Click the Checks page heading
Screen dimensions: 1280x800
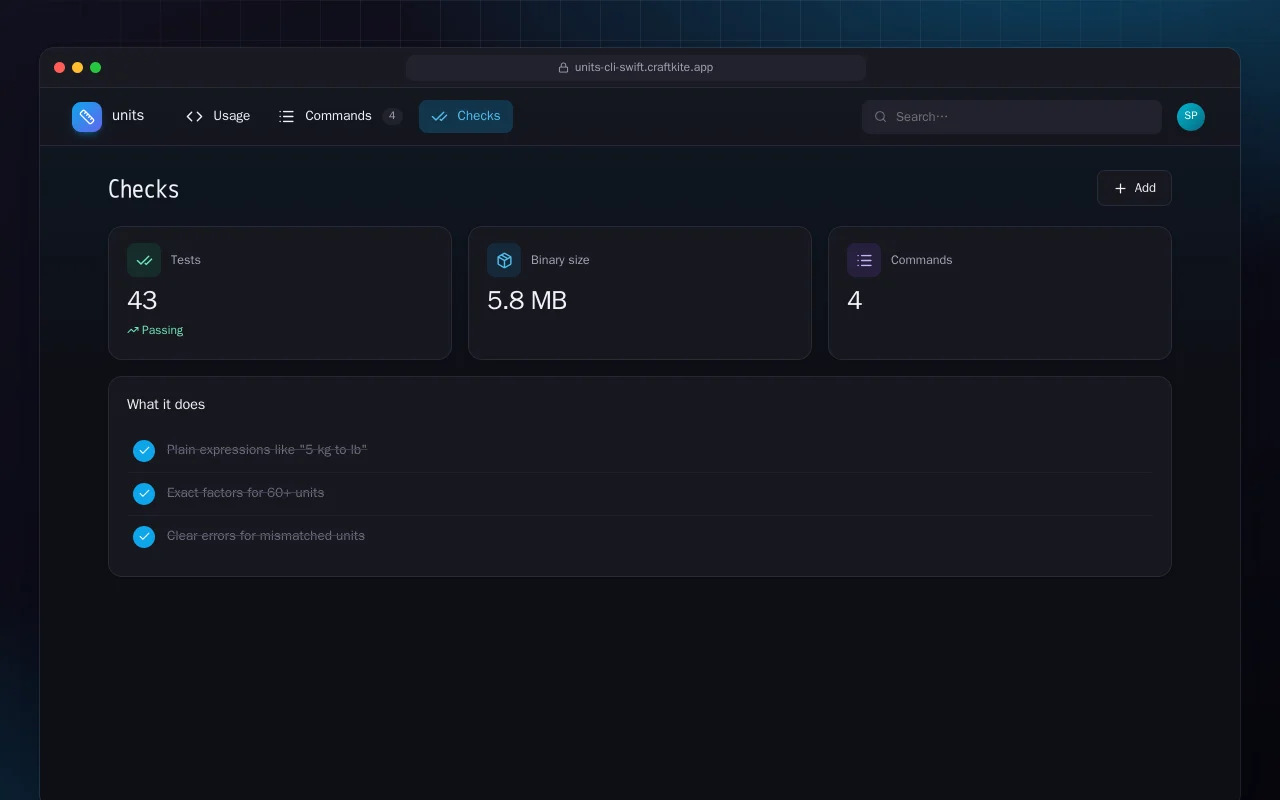(x=144, y=190)
